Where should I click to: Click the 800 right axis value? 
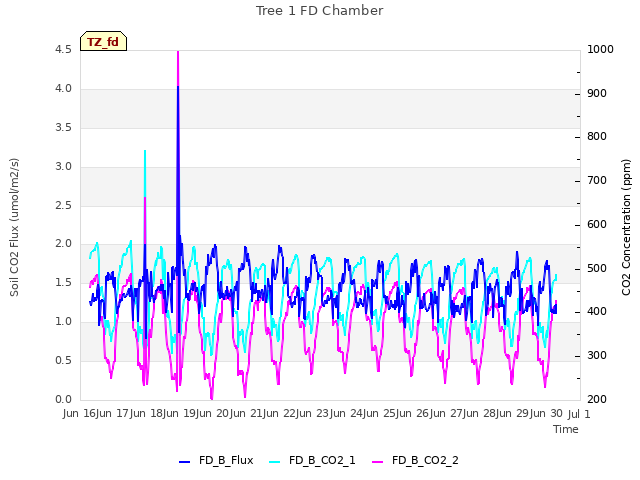597,136
